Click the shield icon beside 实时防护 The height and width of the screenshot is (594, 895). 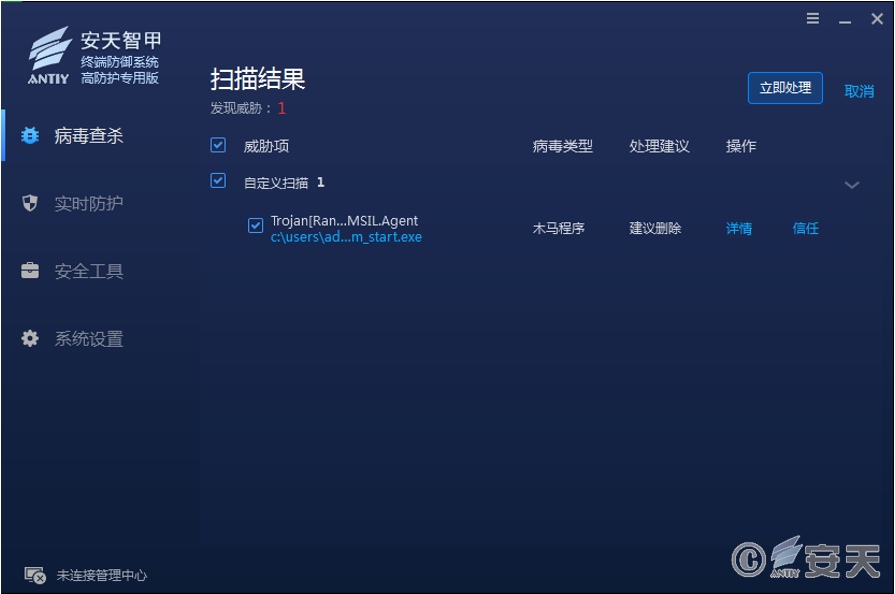(x=30, y=203)
